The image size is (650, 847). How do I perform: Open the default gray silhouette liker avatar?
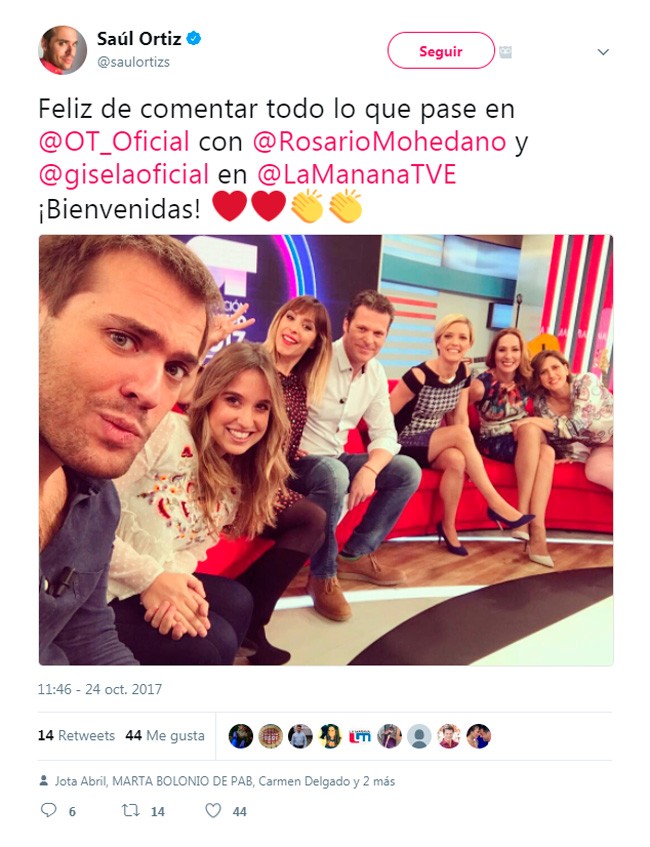[x=419, y=736]
